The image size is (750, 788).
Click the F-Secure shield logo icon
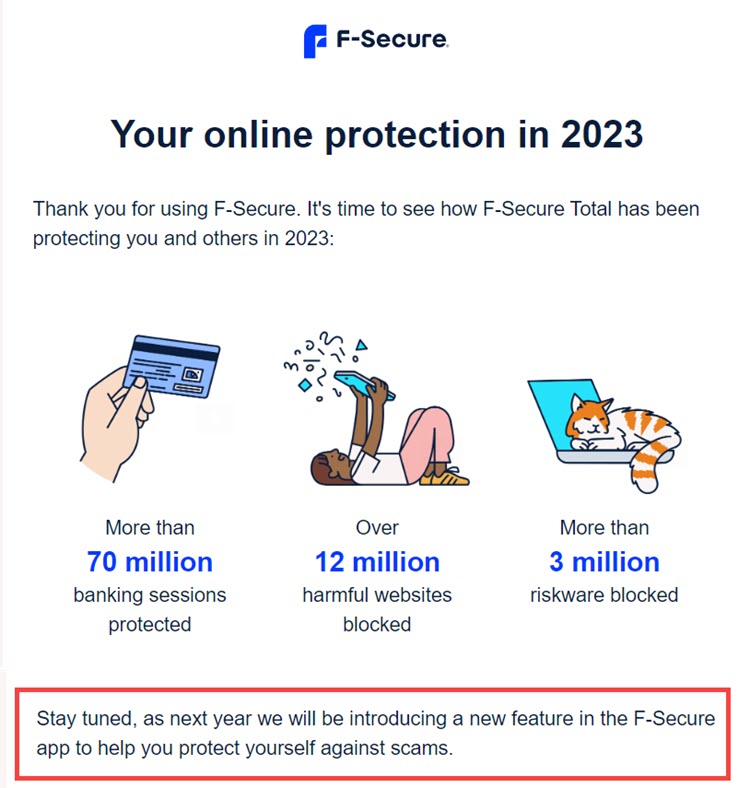(x=315, y=42)
